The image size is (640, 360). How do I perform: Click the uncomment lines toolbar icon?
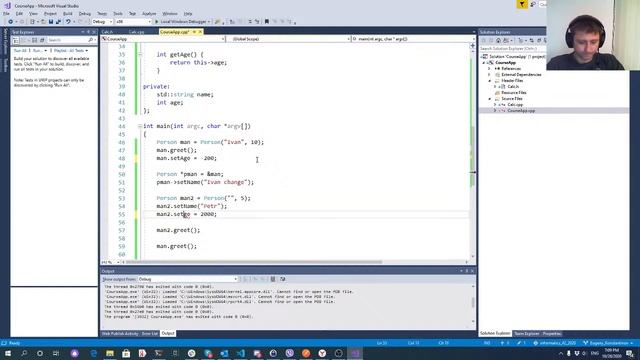[x=257, y=22]
